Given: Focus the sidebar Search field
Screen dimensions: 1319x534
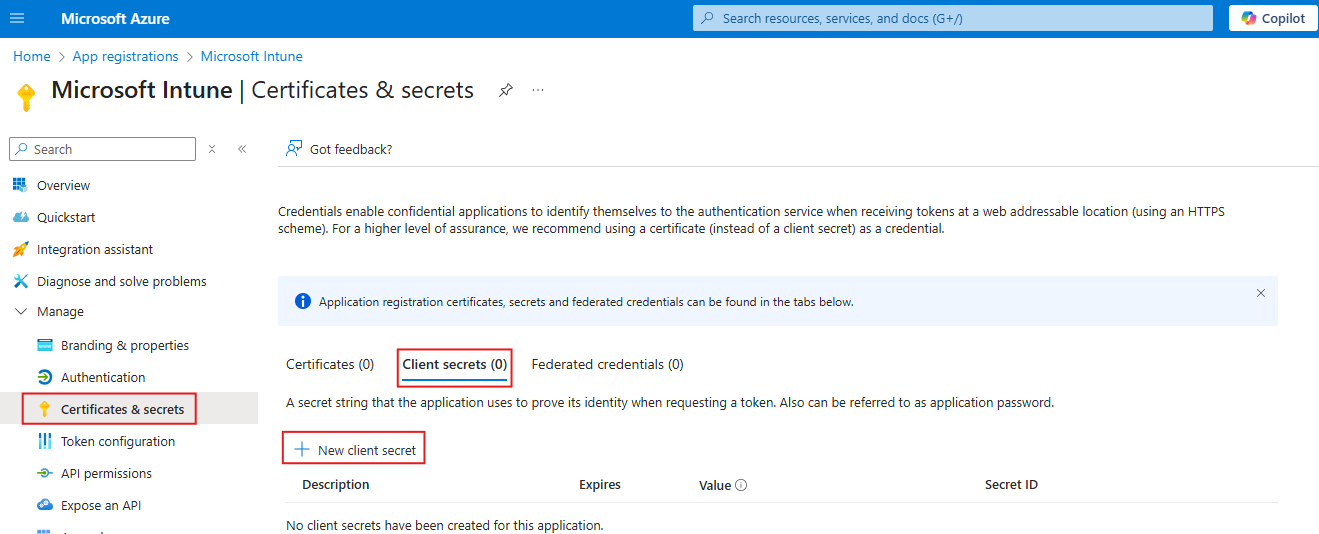Looking at the screenshot, I should tap(103, 149).
